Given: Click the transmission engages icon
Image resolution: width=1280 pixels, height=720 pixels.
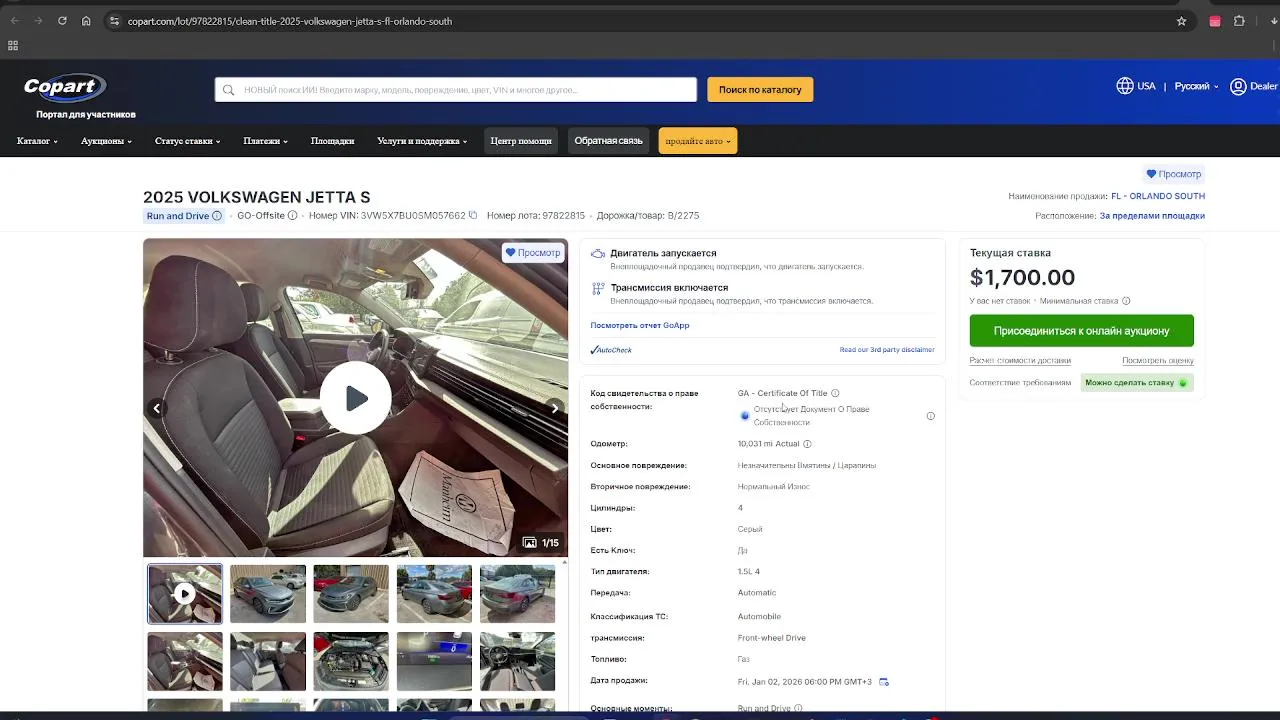Looking at the screenshot, I should (598, 288).
